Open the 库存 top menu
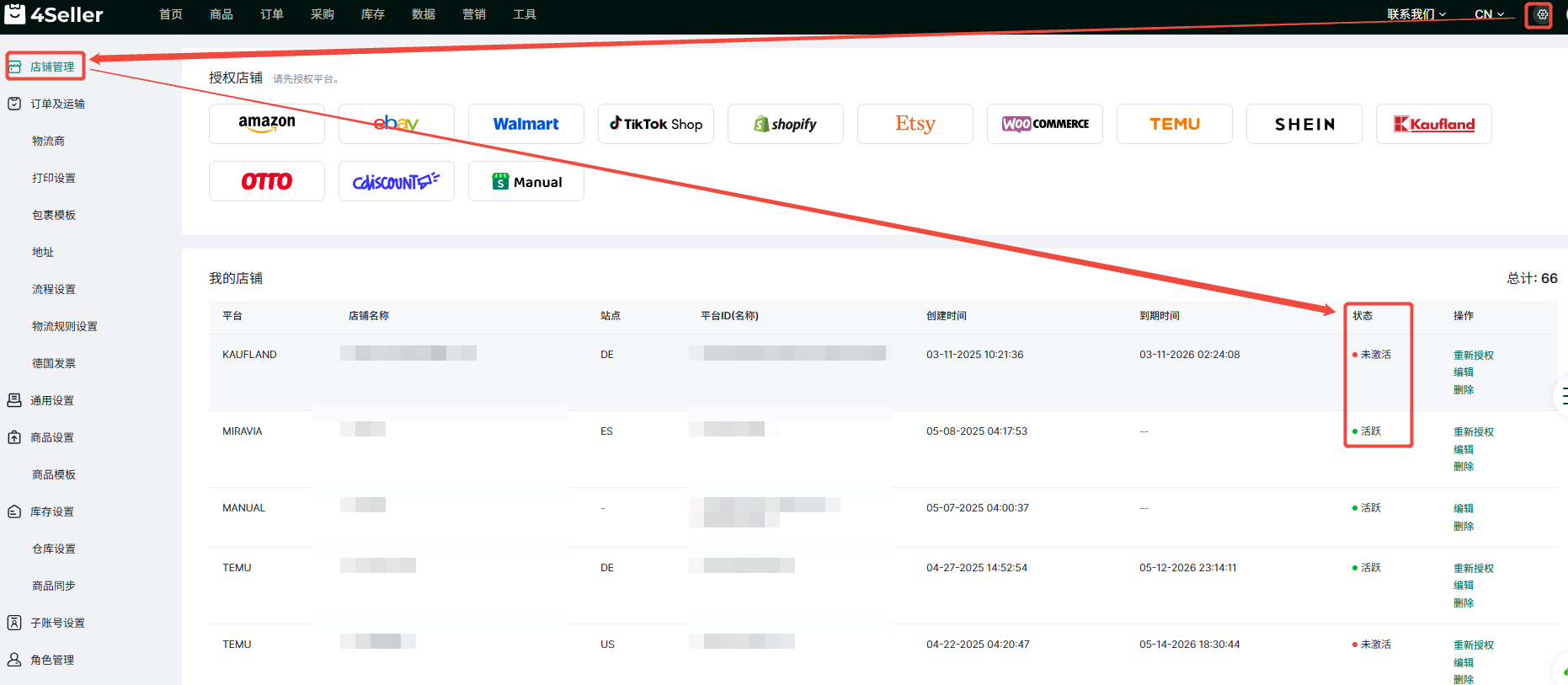Image resolution: width=1568 pixels, height=685 pixels. pos(373,14)
